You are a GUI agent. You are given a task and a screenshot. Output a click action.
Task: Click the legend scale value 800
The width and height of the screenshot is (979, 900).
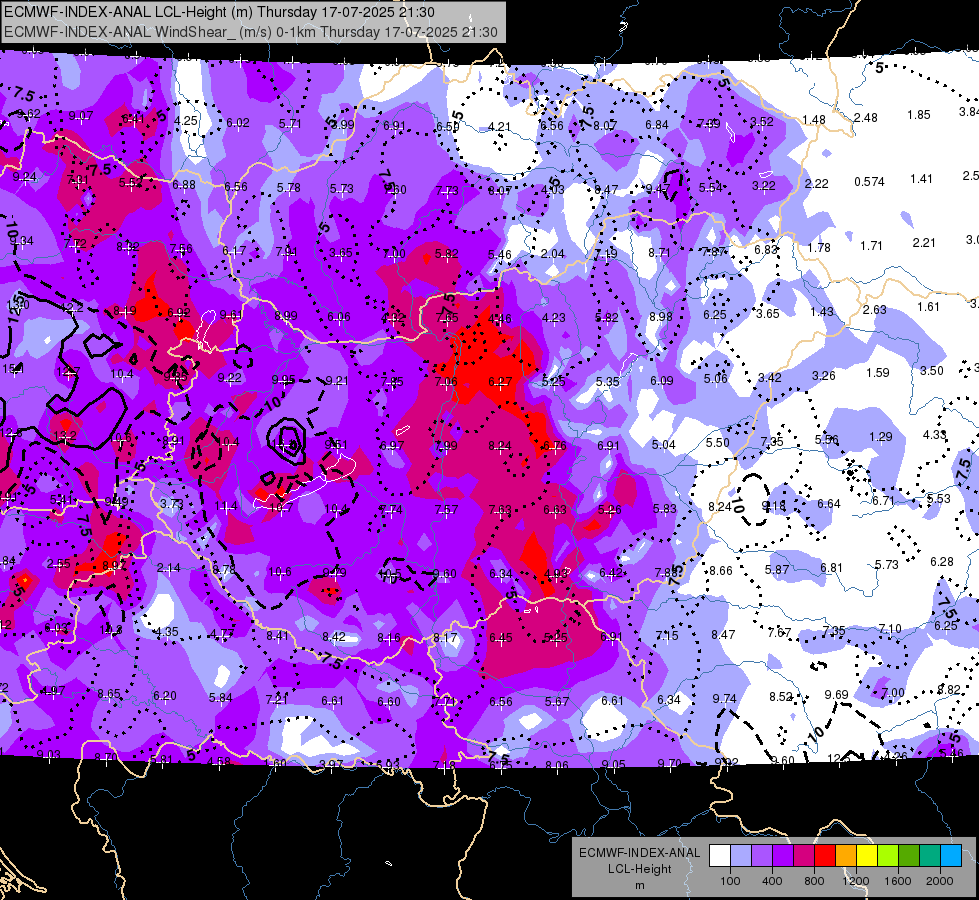click(814, 881)
